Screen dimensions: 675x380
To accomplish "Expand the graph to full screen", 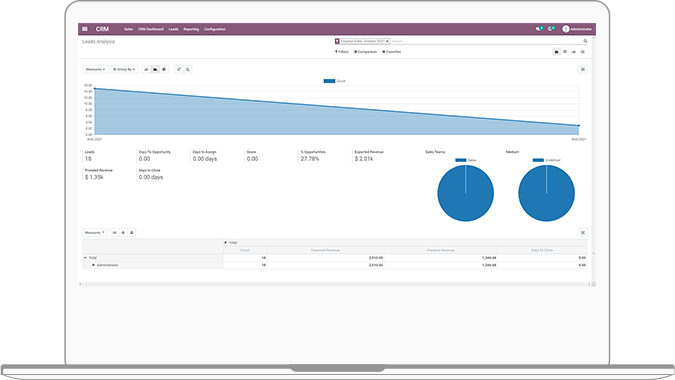I will coord(582,69).
